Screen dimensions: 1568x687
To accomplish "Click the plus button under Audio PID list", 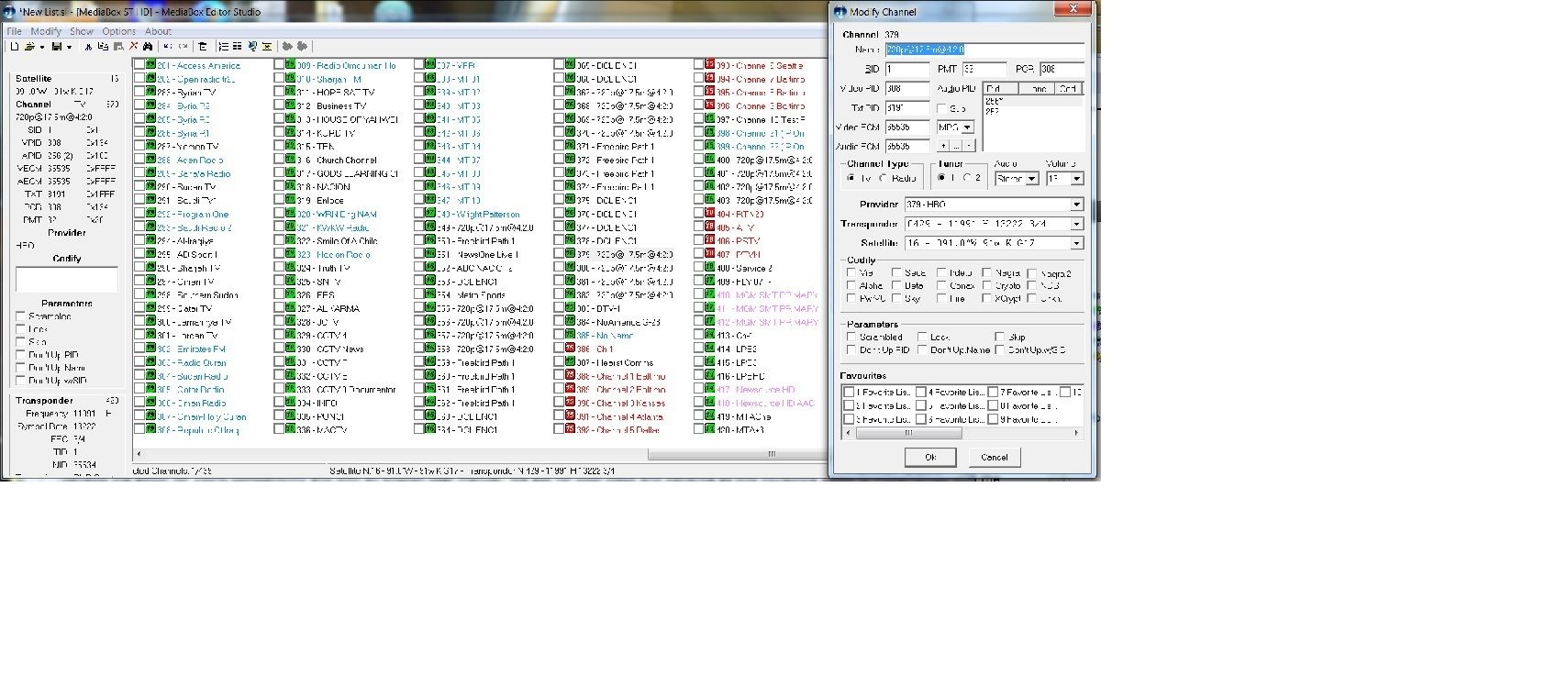I will [x=942, y=146].
